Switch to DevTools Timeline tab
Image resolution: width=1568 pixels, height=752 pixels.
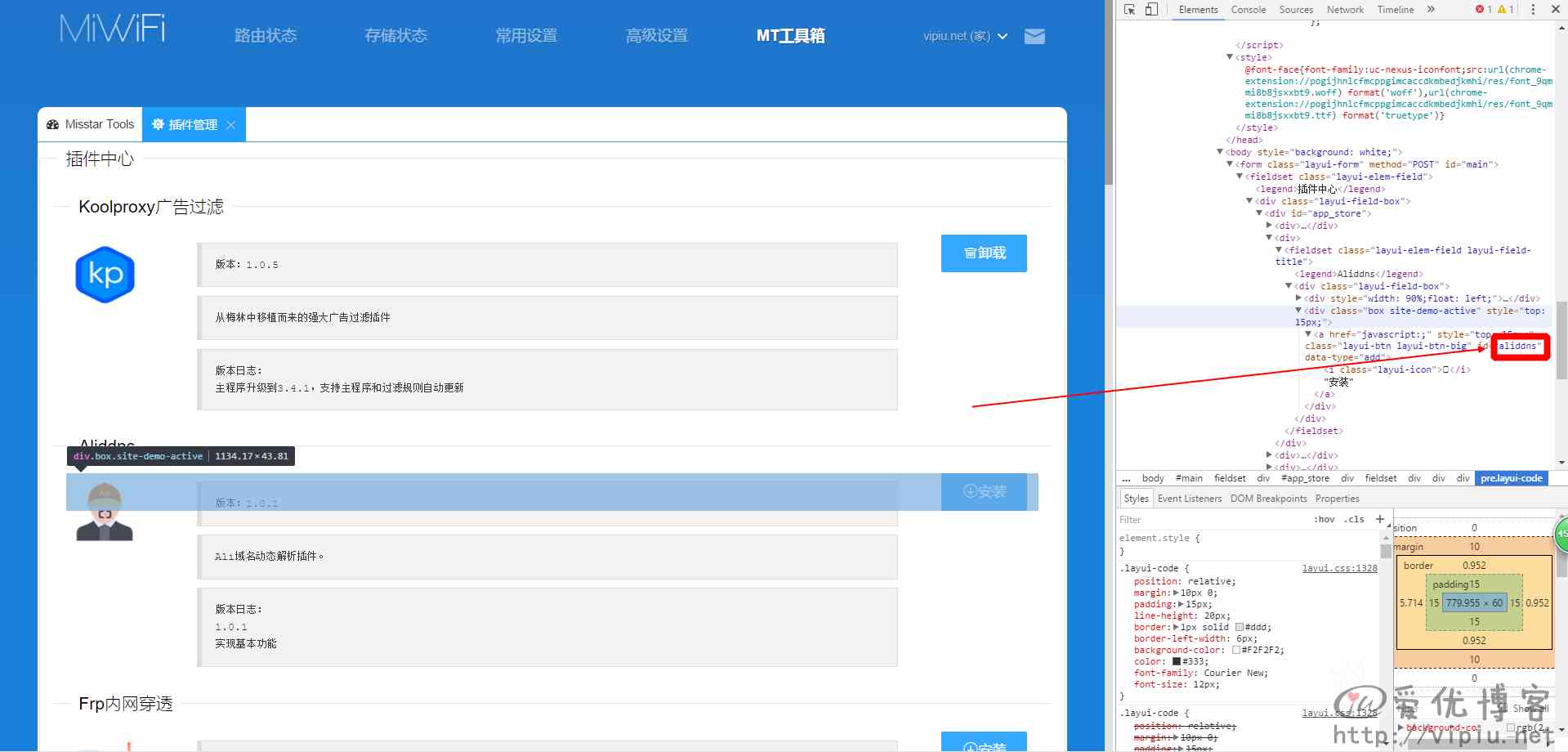pyautogui.click(x=1396, y=10)
